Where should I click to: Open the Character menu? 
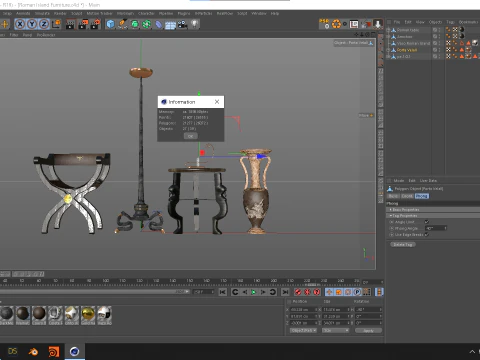click(x=146, y=13)
